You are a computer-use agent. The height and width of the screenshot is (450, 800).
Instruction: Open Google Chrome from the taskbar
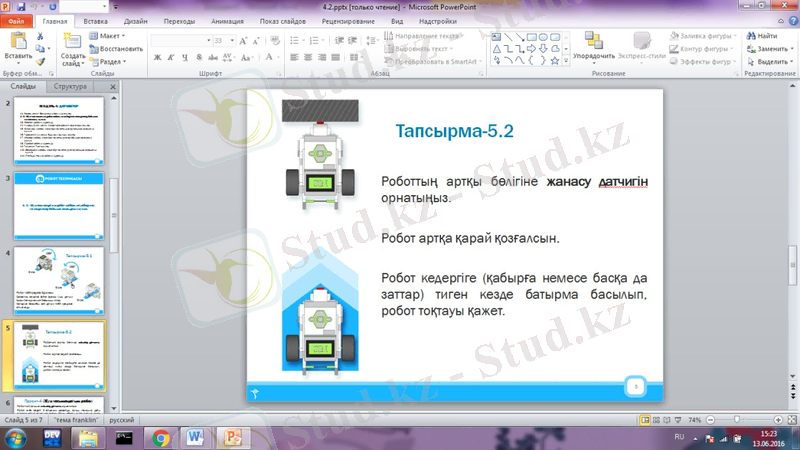pyautogui.click(x=161, y=438)
